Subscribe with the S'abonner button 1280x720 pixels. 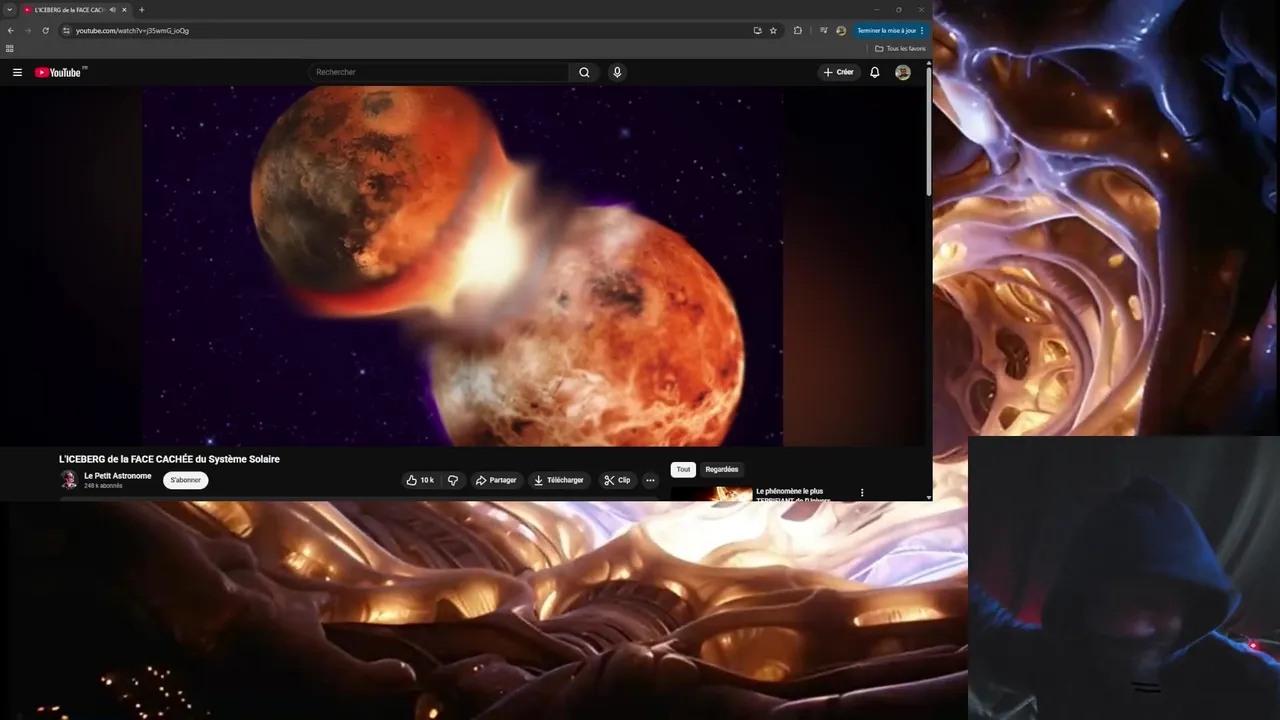(x=186, y=480)
